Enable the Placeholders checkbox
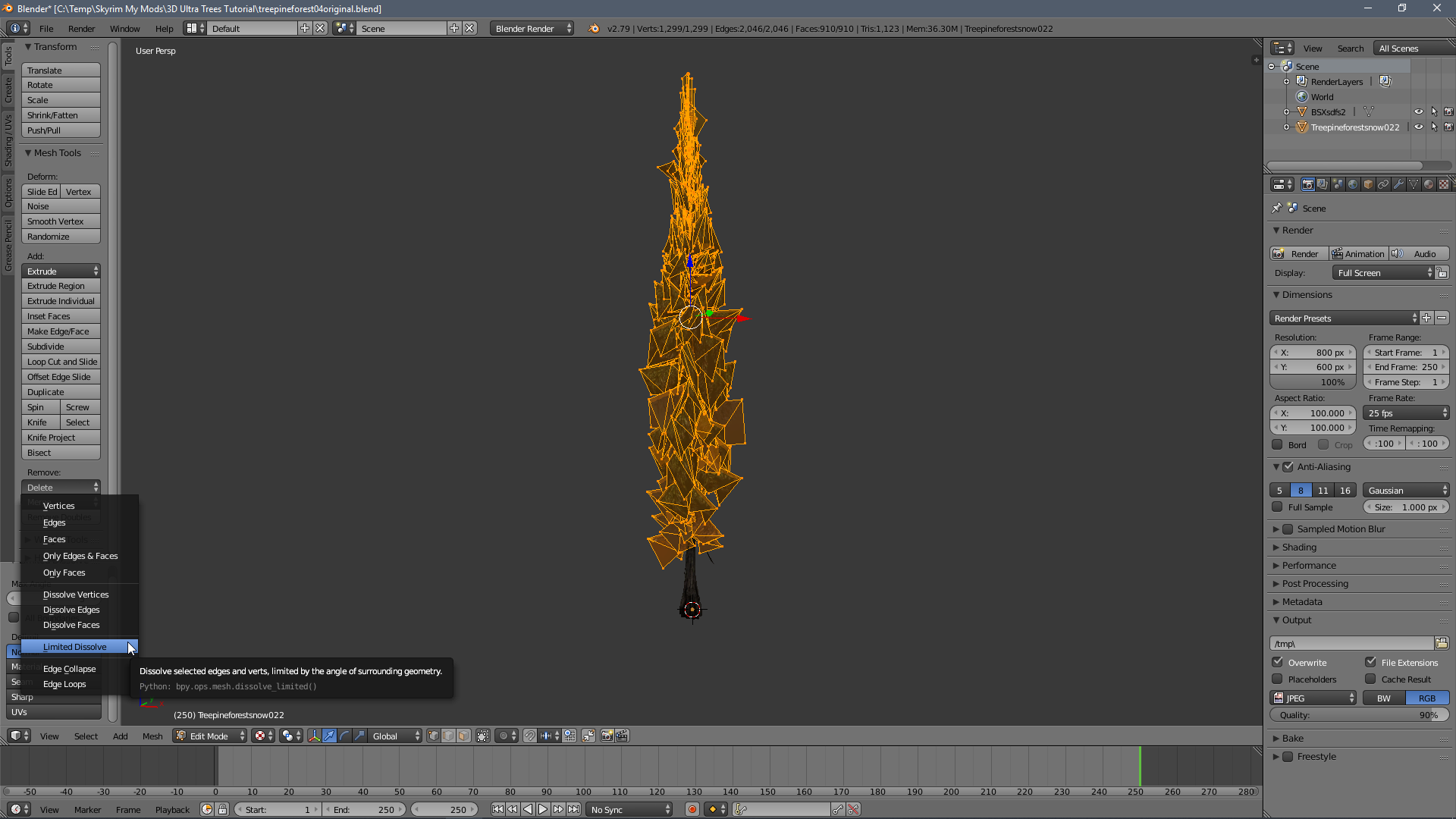Viewport: 1456px width, 819px height. [1278, 679]
